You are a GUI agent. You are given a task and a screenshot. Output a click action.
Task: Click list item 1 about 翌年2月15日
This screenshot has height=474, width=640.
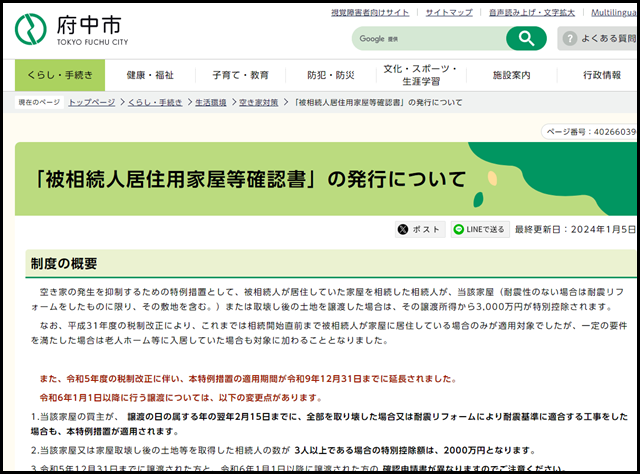329,424
